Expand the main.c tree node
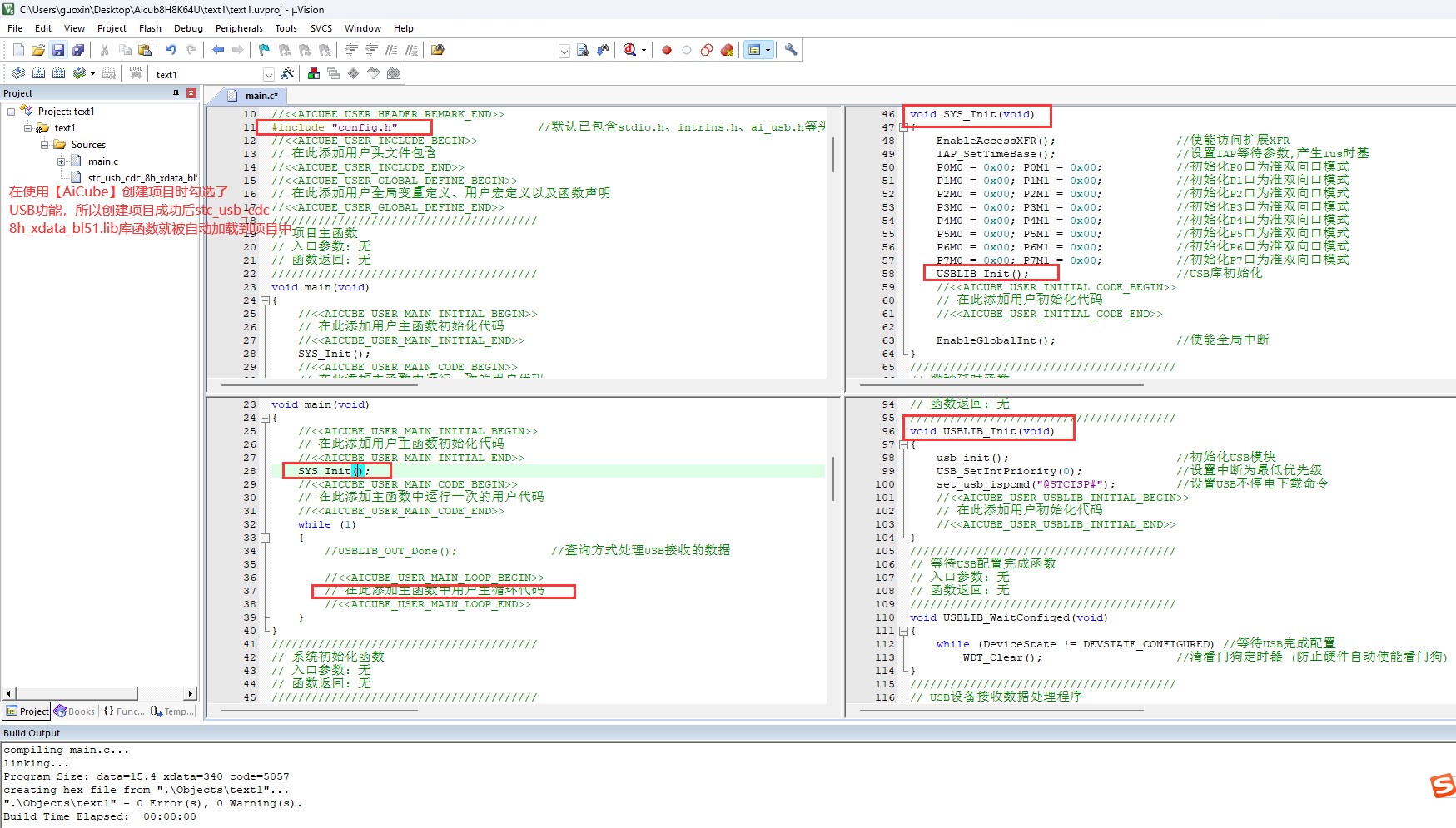 click(61, 161)
